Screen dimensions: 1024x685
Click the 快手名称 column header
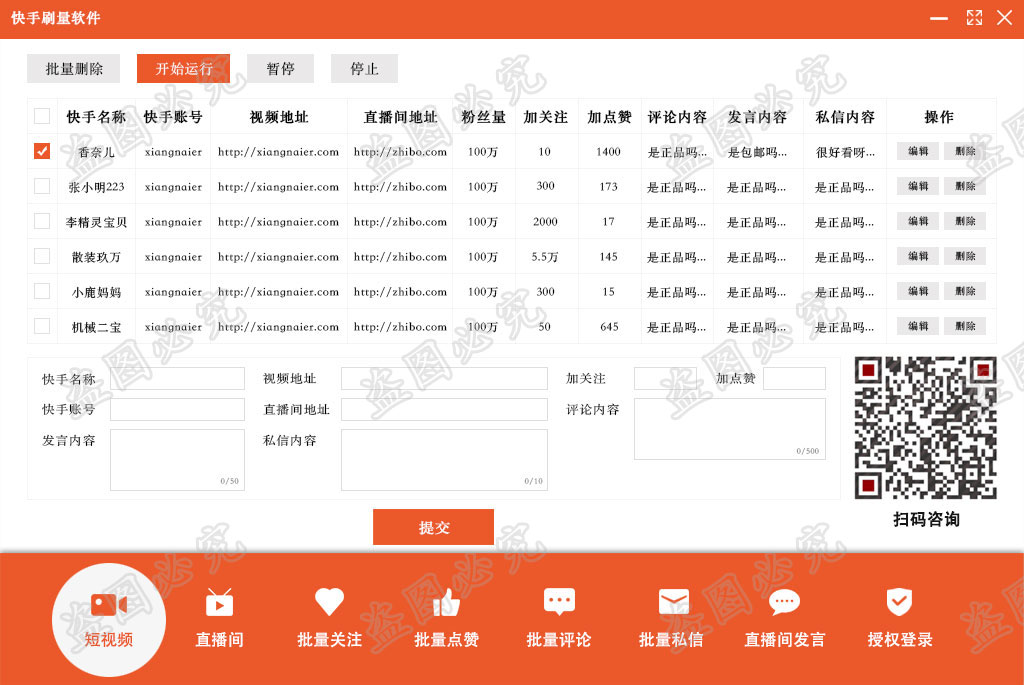tap(96, 117)
